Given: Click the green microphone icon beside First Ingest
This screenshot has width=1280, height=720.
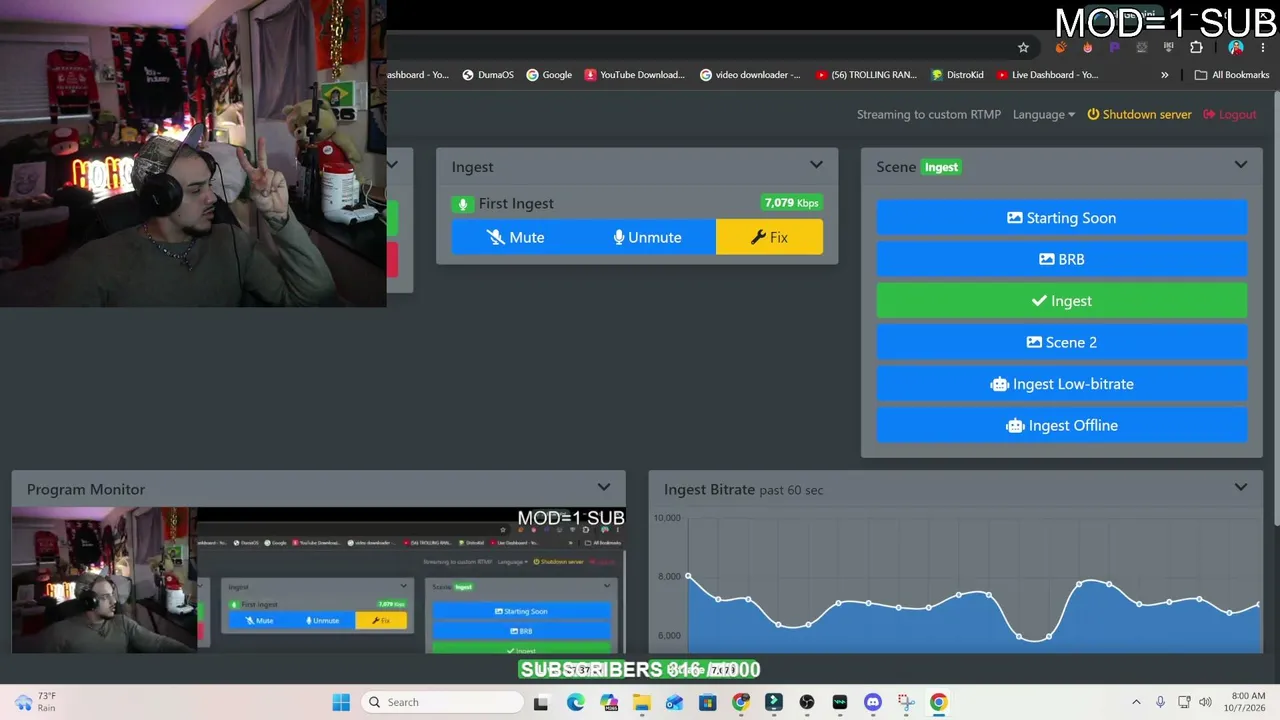Looking at the screenshot, I should 462,204.
